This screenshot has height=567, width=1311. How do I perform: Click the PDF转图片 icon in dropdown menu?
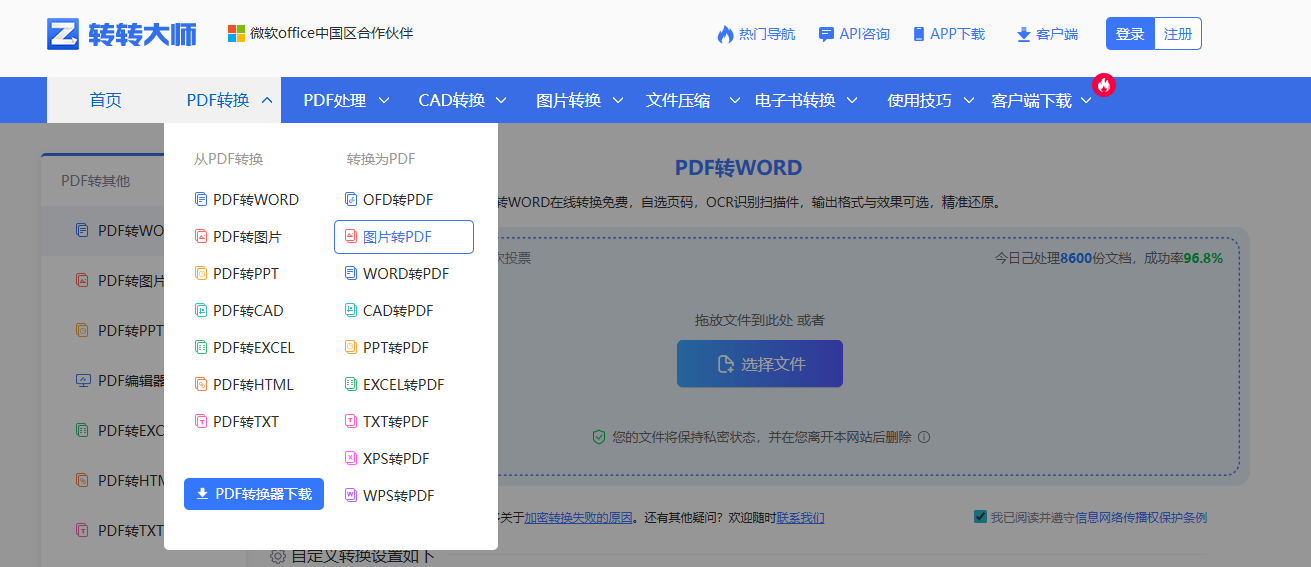coord(201,237)
